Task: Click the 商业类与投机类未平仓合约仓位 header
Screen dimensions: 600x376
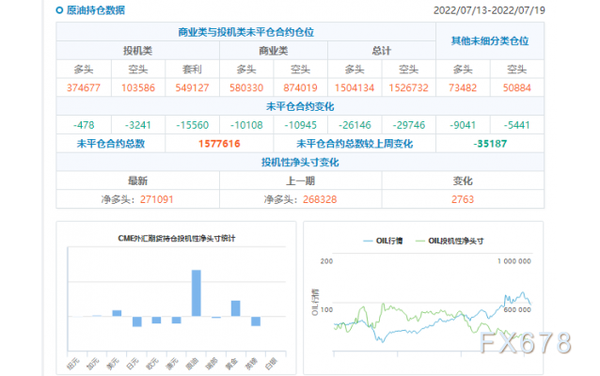Action: [x=246, y=32]
